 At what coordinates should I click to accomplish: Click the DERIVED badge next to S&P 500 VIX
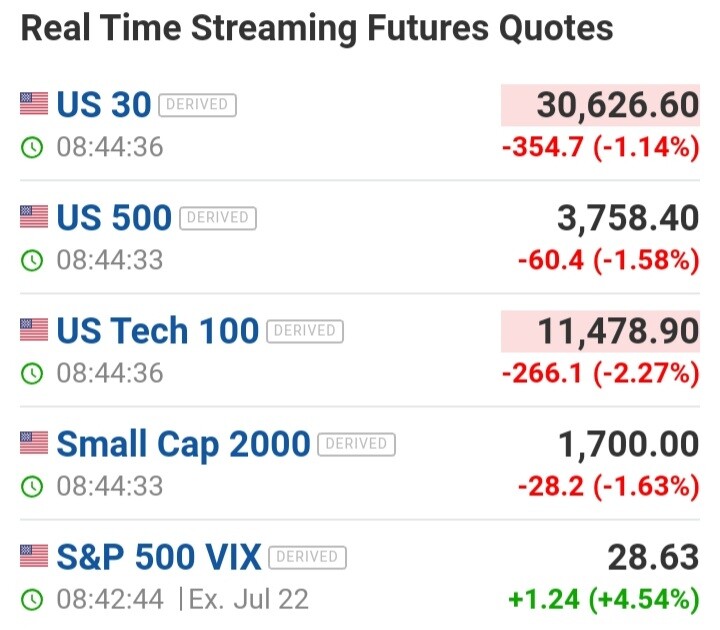307,557
